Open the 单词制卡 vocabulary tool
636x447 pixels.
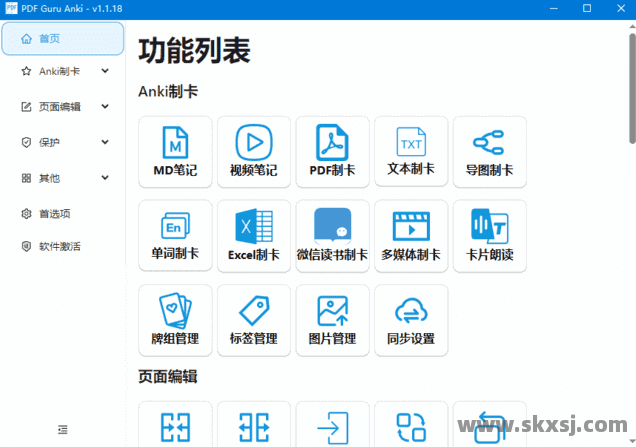coord(175,236)
